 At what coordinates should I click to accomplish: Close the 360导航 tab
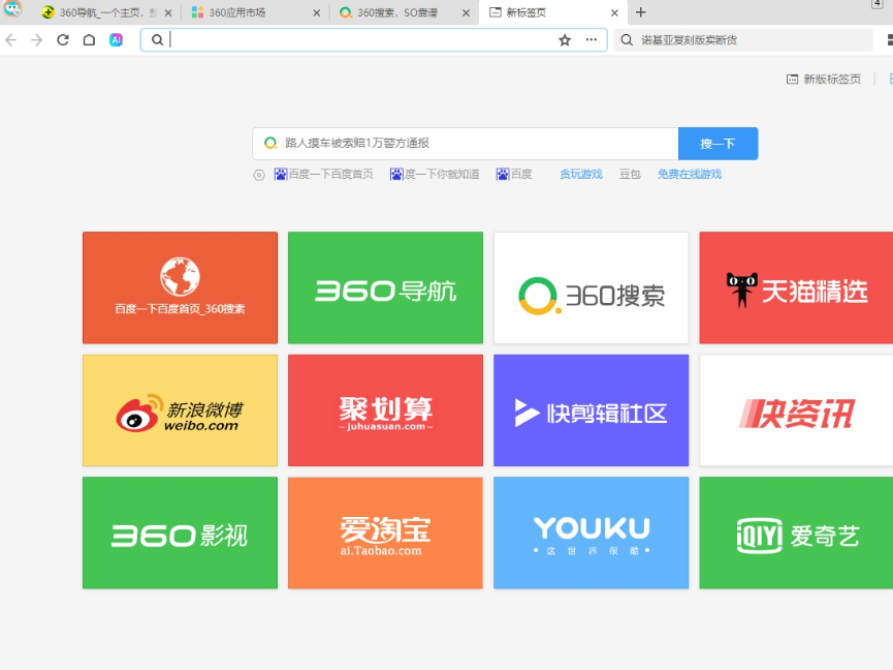(168, 13)
